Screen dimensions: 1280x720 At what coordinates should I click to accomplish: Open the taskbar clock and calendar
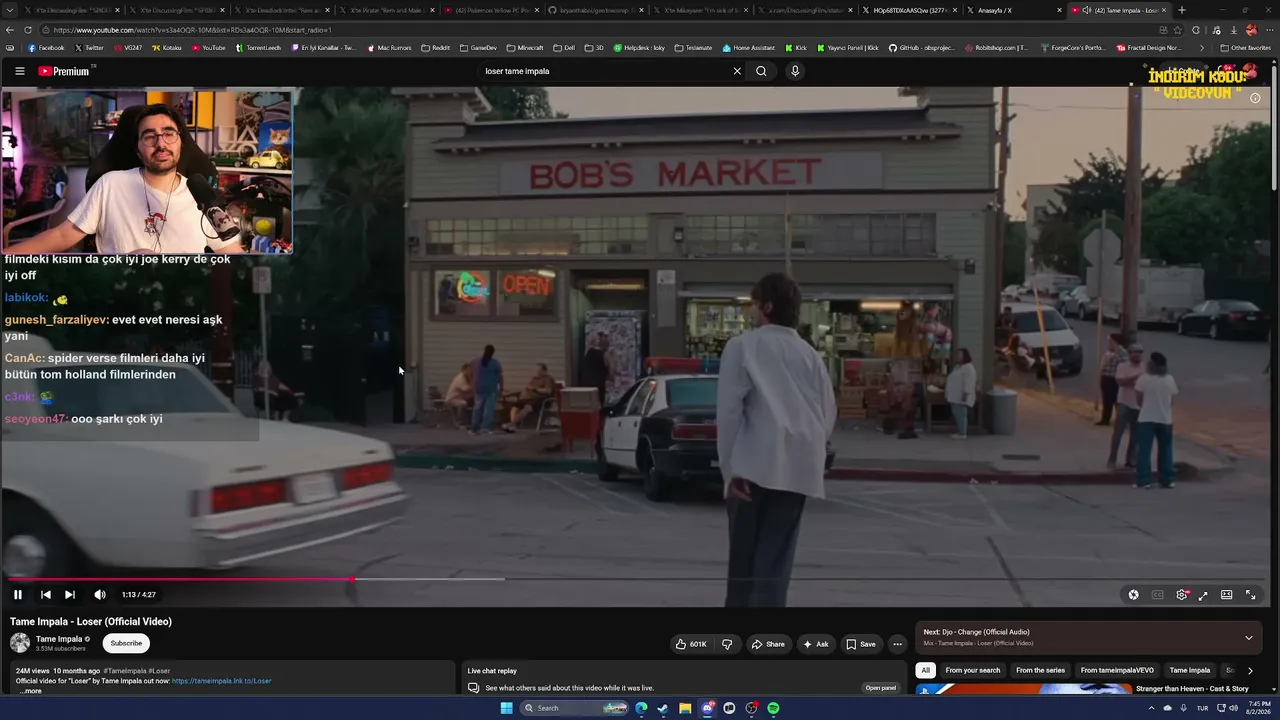pos(1260,708)
